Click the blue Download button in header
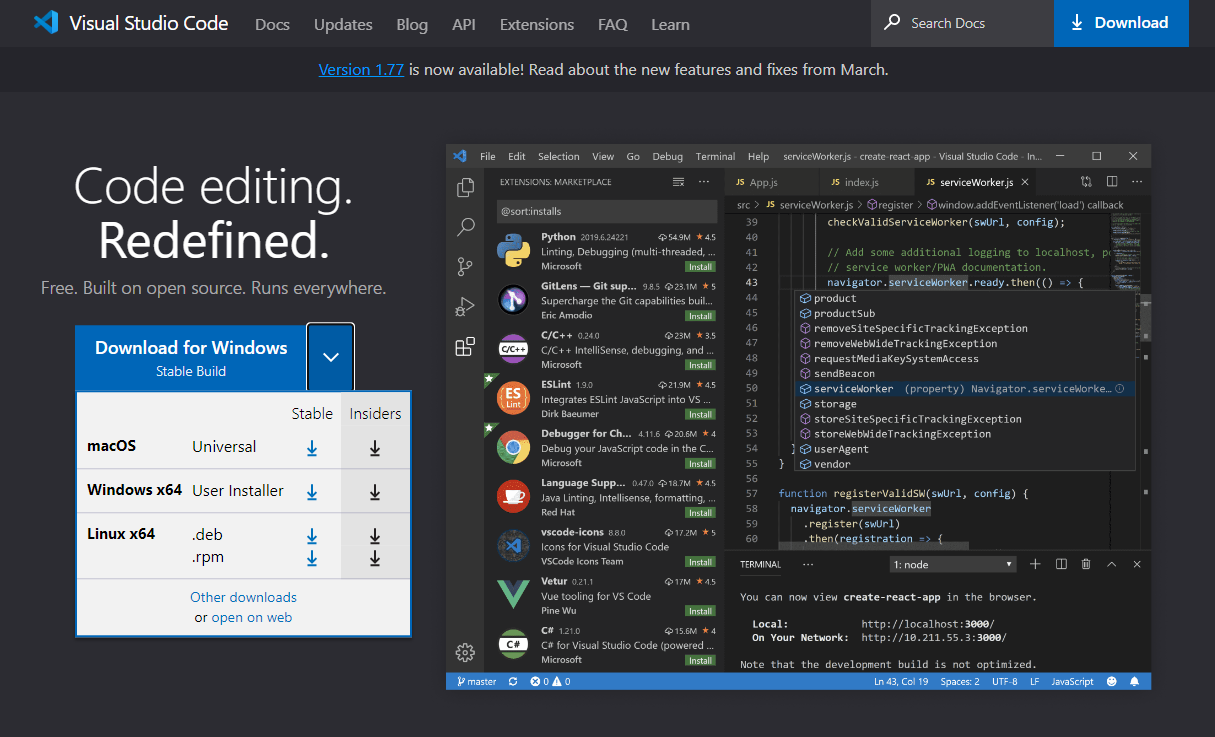The height and width of the screenshot is (737, 1215). click(1121, 23)
